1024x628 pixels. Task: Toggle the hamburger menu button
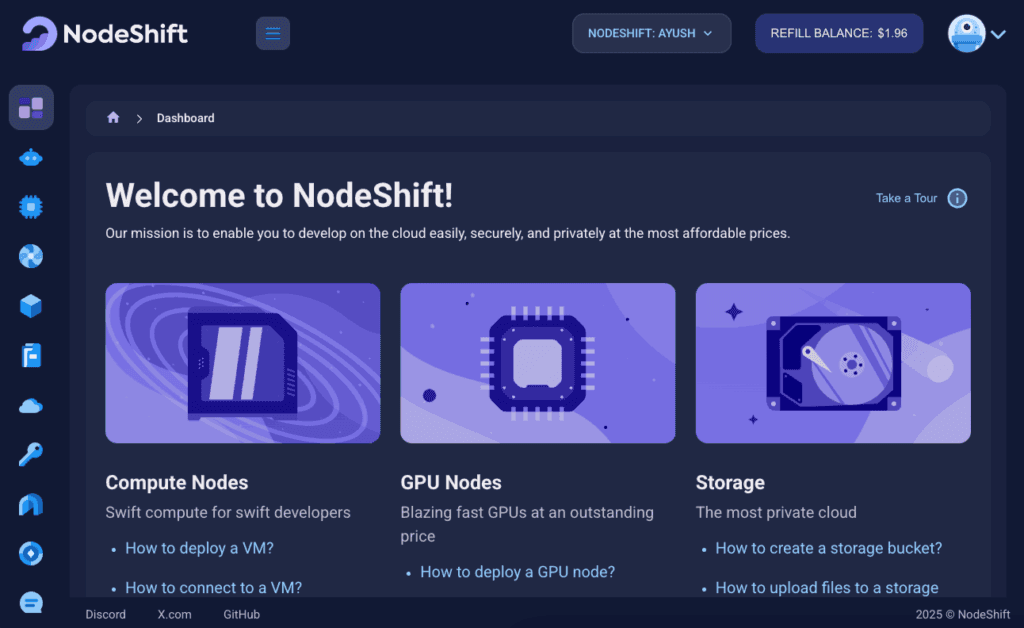coord(273,33)
